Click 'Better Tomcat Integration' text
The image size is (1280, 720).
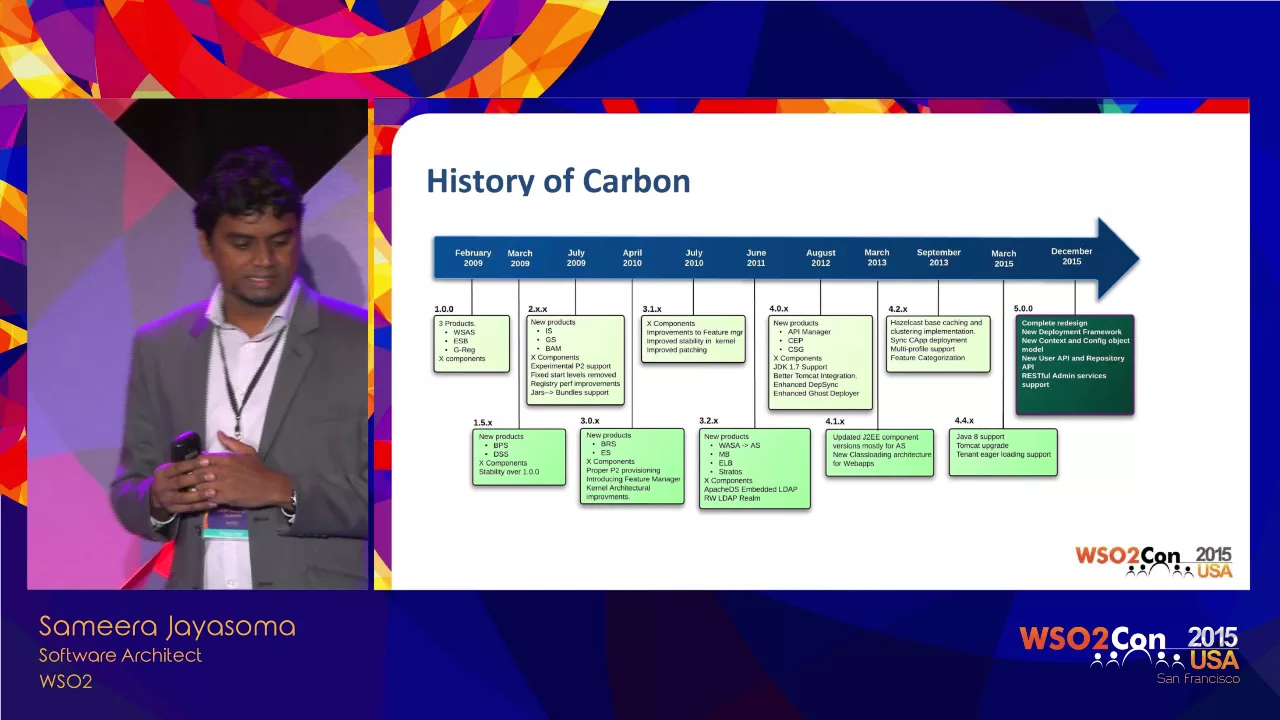click(815, 376)
